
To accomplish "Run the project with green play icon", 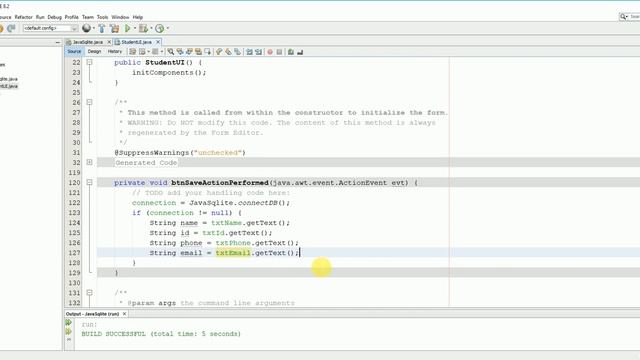I will tap(127, 28).
